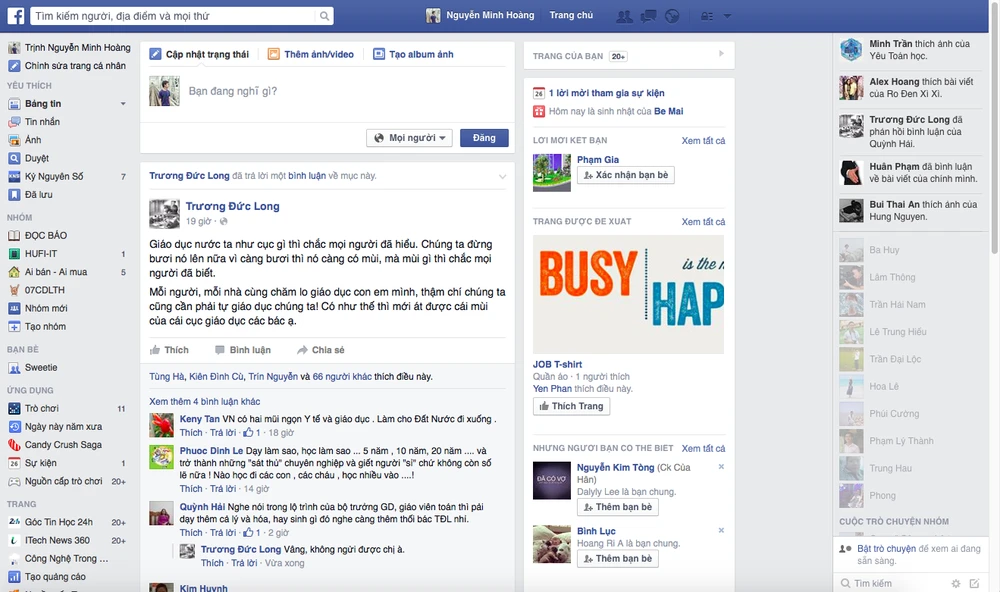Open notifications via the globe icon

[x=672, y=16]
